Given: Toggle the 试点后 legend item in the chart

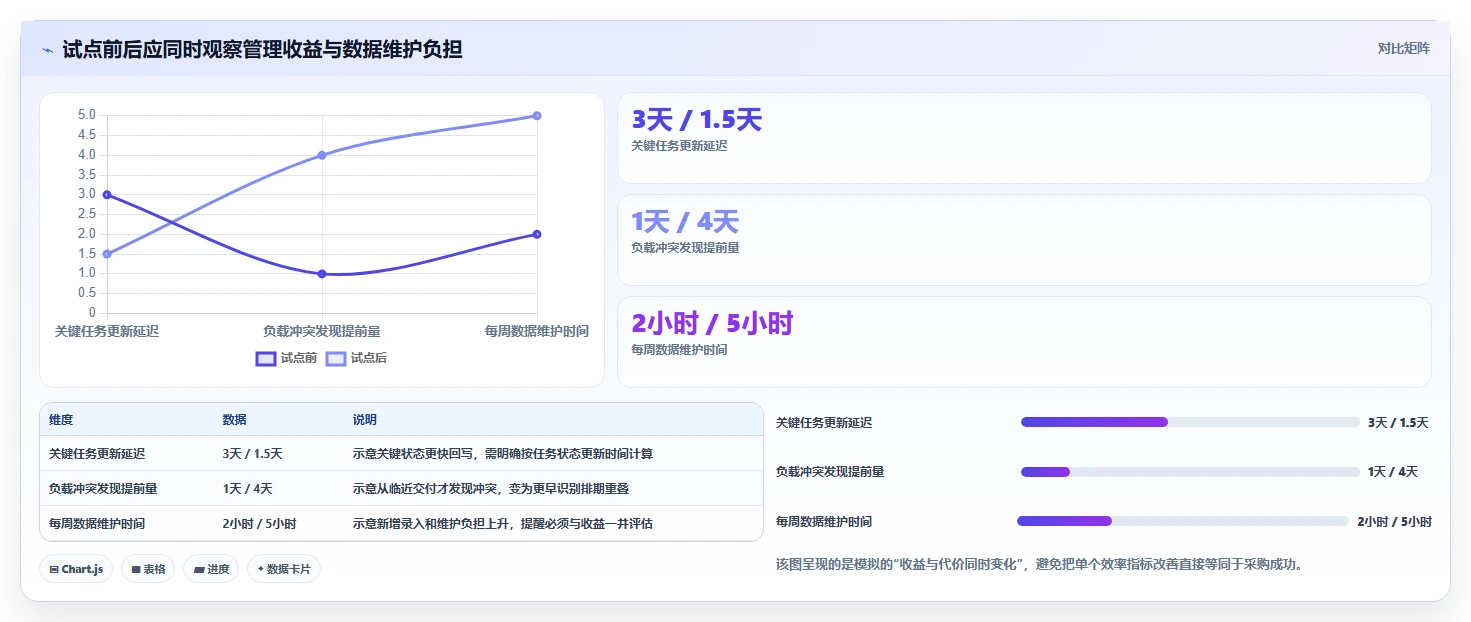Looking at the screenshot, I should [x=356, y=358].
